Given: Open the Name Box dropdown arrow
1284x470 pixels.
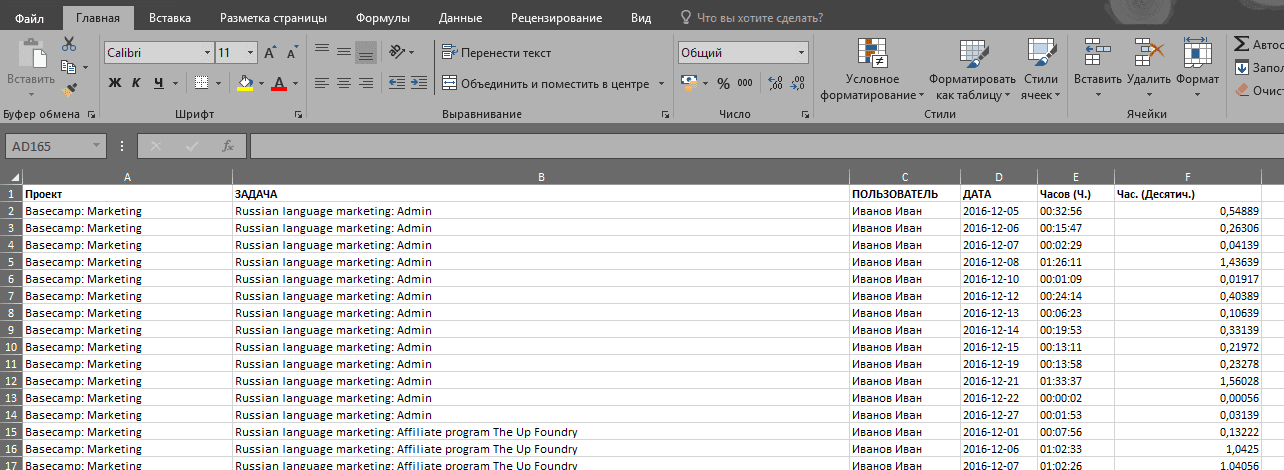Looking at the screenshot, I should click(97, 146).
